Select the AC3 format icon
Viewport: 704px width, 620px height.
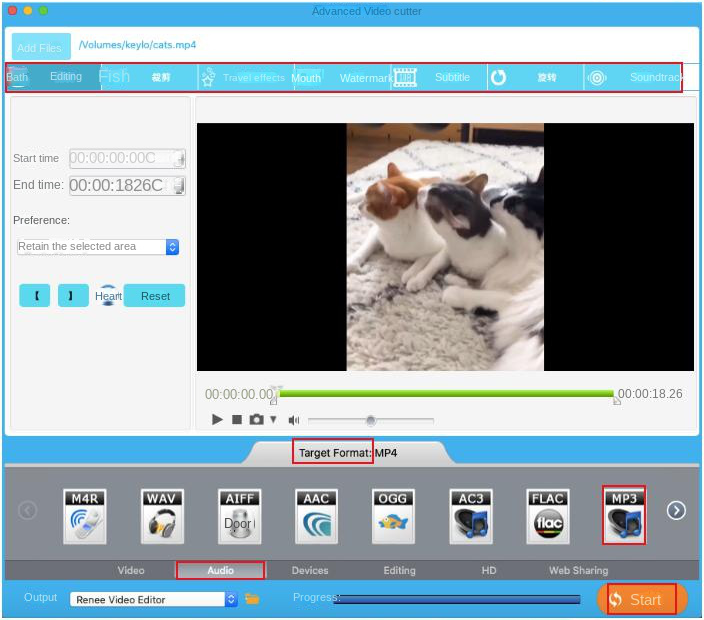[471, 517]
